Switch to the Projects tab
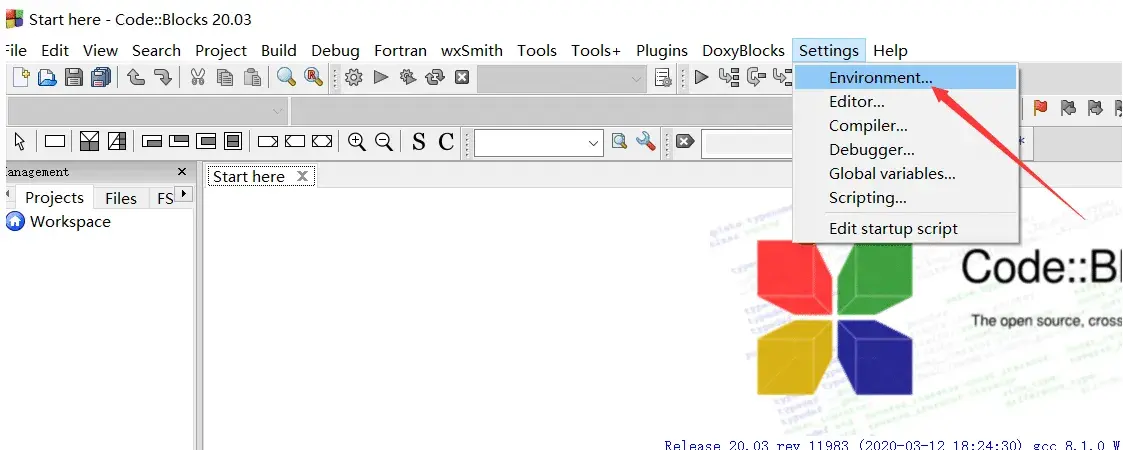Image resolution: width=1123 pixels, height=450 pixels. 54,198
